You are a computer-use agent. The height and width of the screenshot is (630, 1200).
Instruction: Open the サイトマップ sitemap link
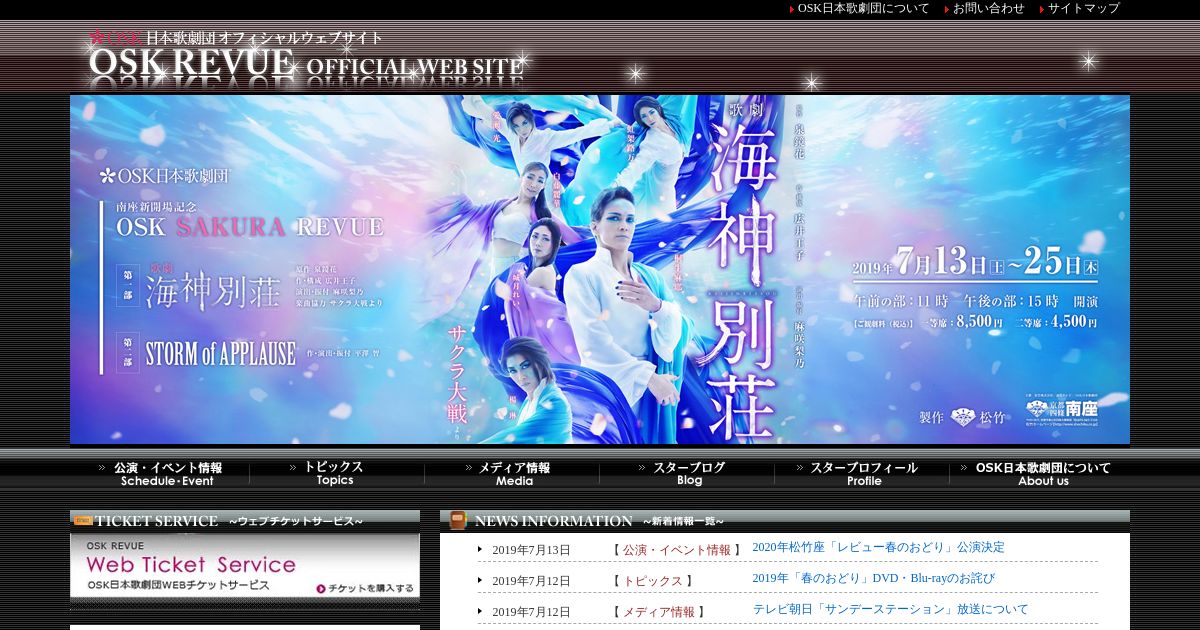1083,8
